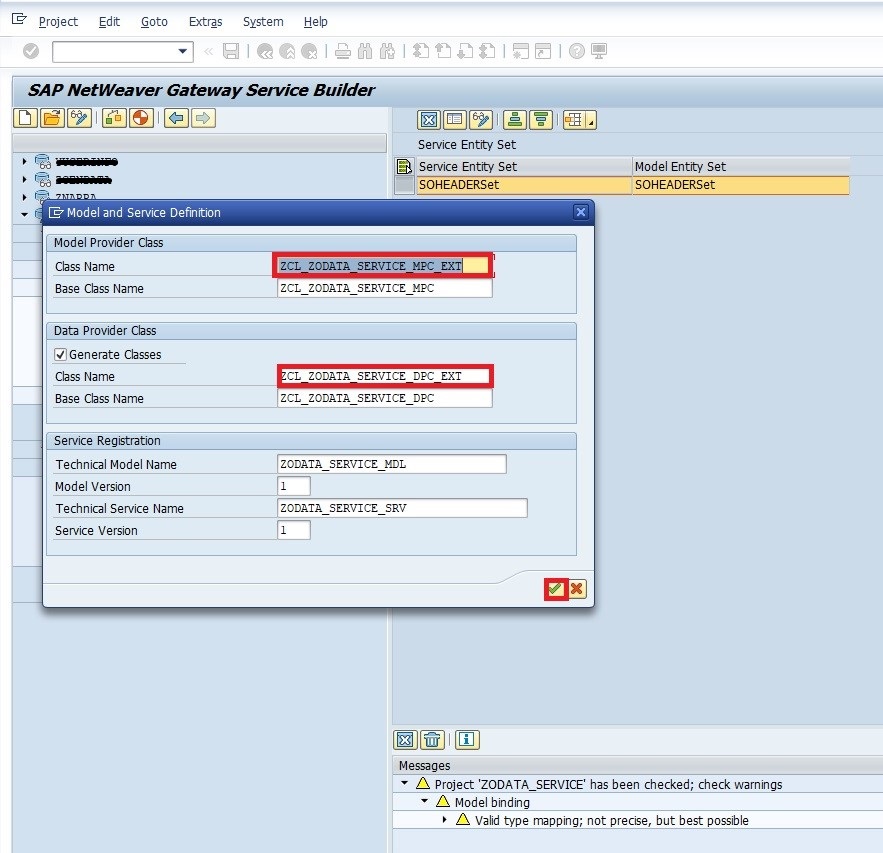
Task: Toggle Display/Change icon in the project tree toolbar
Action: [79, 118]
